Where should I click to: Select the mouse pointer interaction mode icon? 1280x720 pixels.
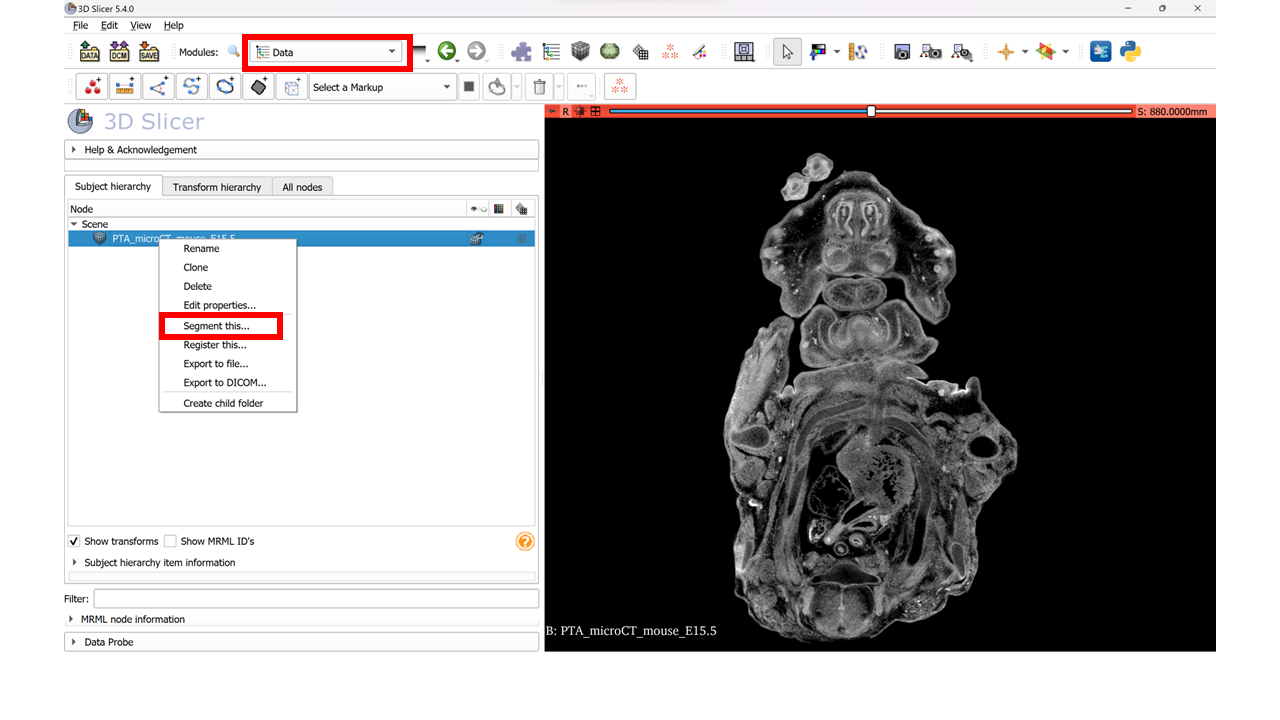(787, 52)
